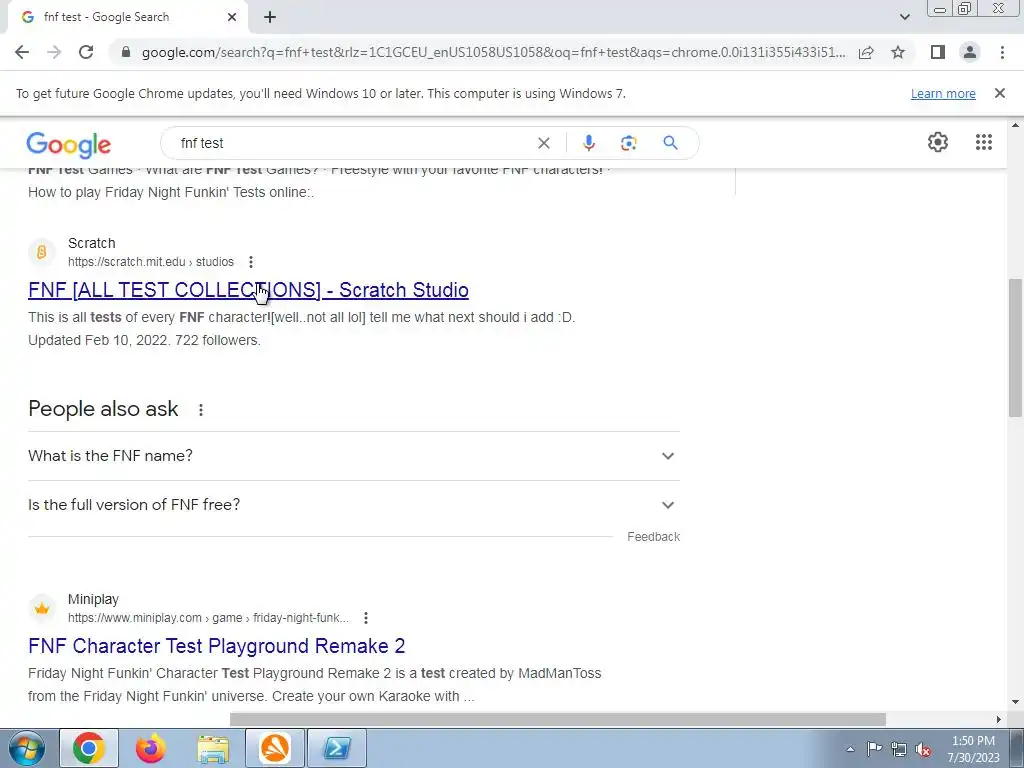Open a new browser tab
This screenshot has height=768, width=1024.
tap(270, 18)
